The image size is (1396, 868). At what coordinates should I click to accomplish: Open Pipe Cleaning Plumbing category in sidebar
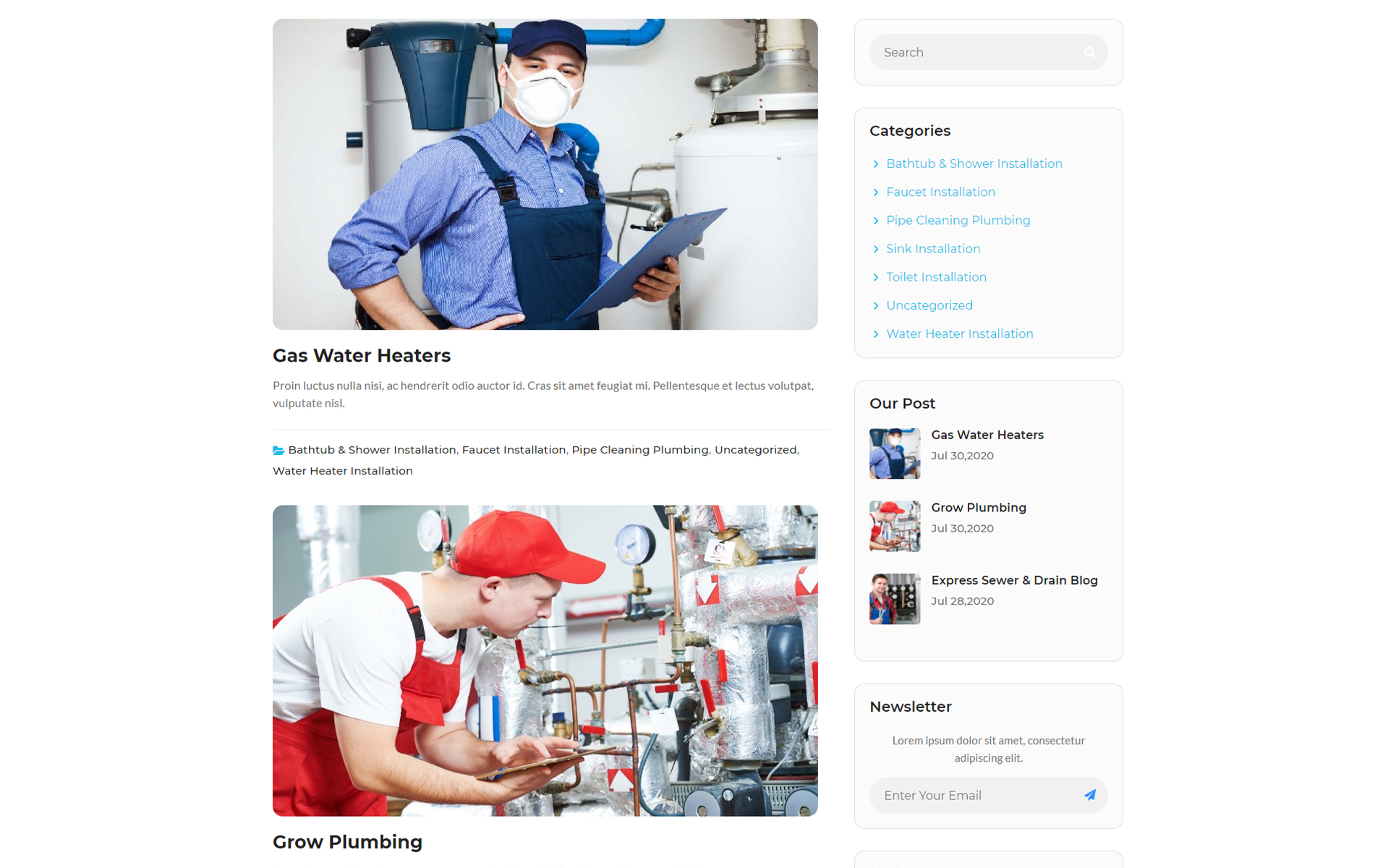coord(958,221)
